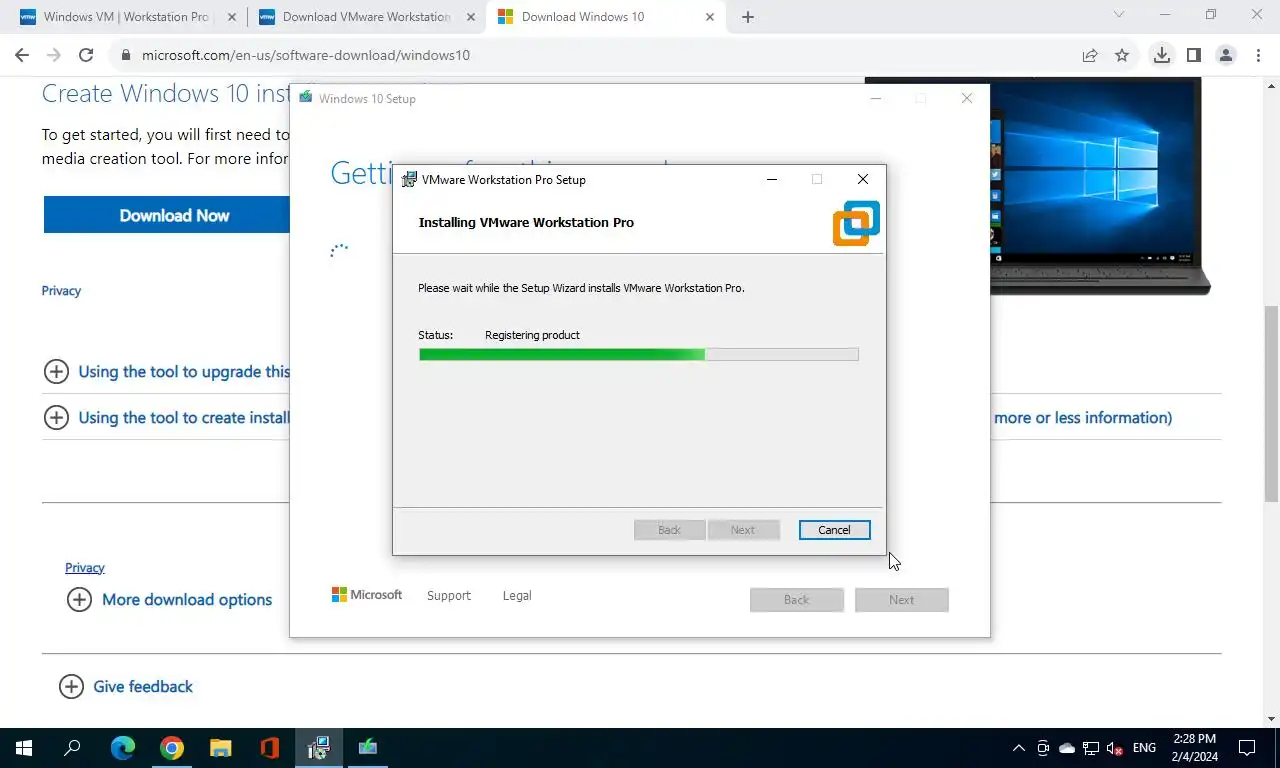The image size is (1280, 768).
Task: Click the VMware Workstation logo in setup header
Action: coord(856,223)
